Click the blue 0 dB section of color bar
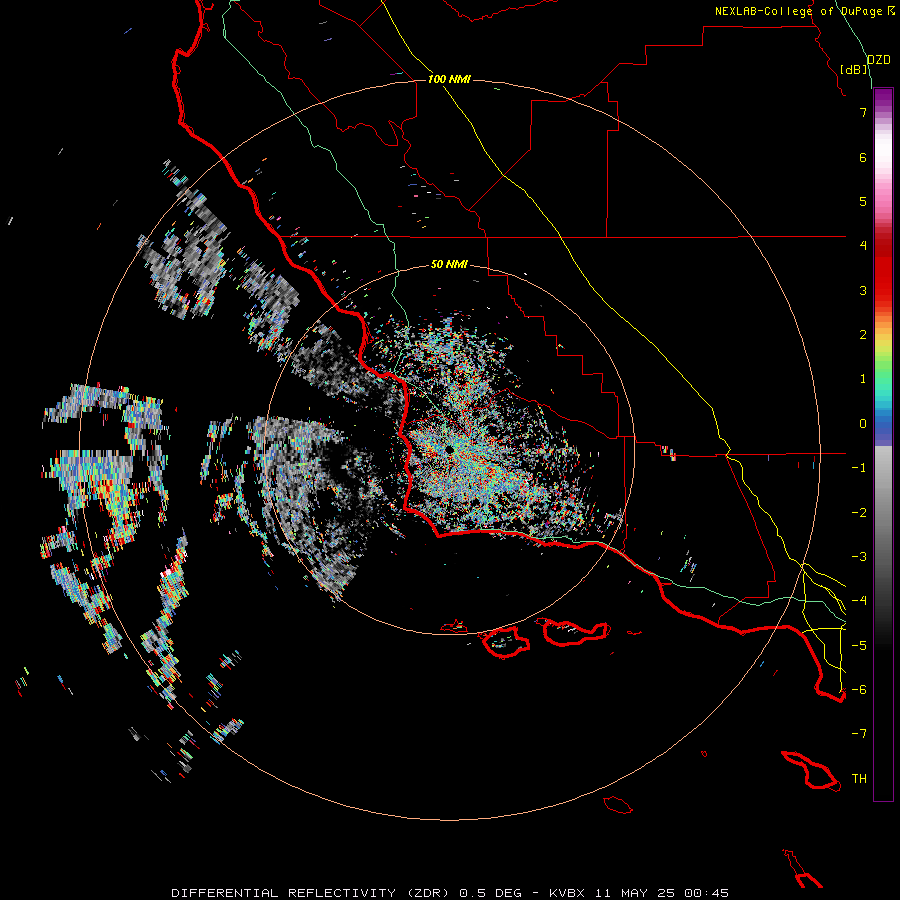 [x=883, y=428]
